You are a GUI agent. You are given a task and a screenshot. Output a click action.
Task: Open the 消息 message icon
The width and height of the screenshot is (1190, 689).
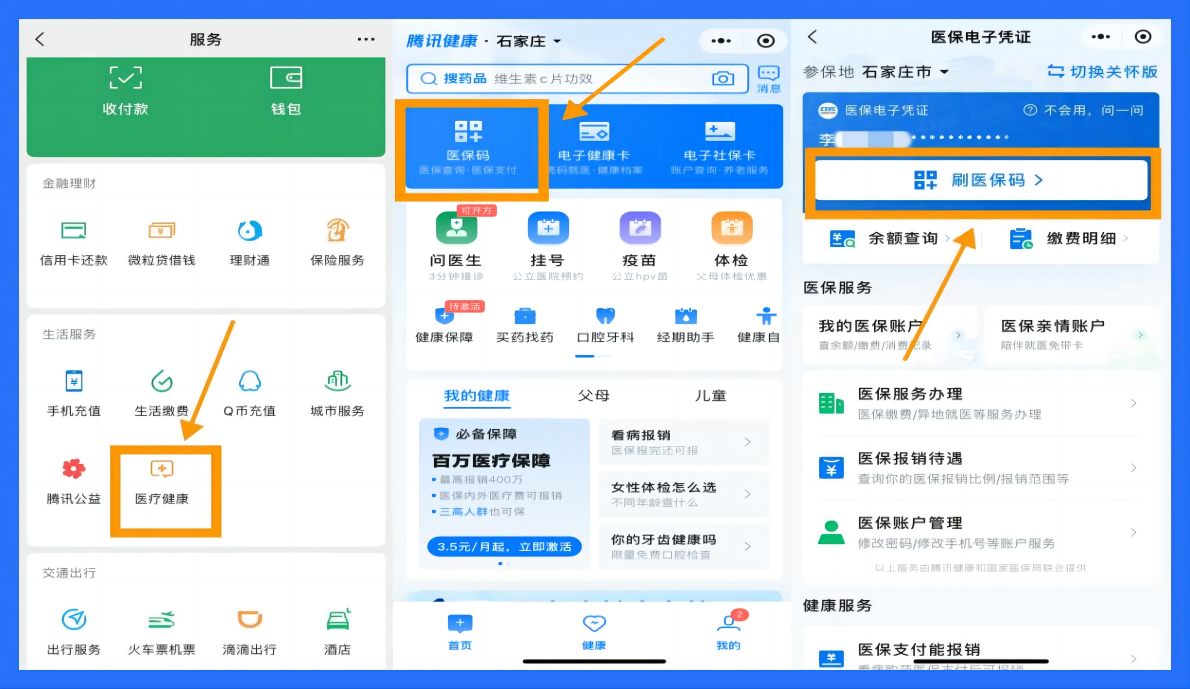tap(768, 79)
